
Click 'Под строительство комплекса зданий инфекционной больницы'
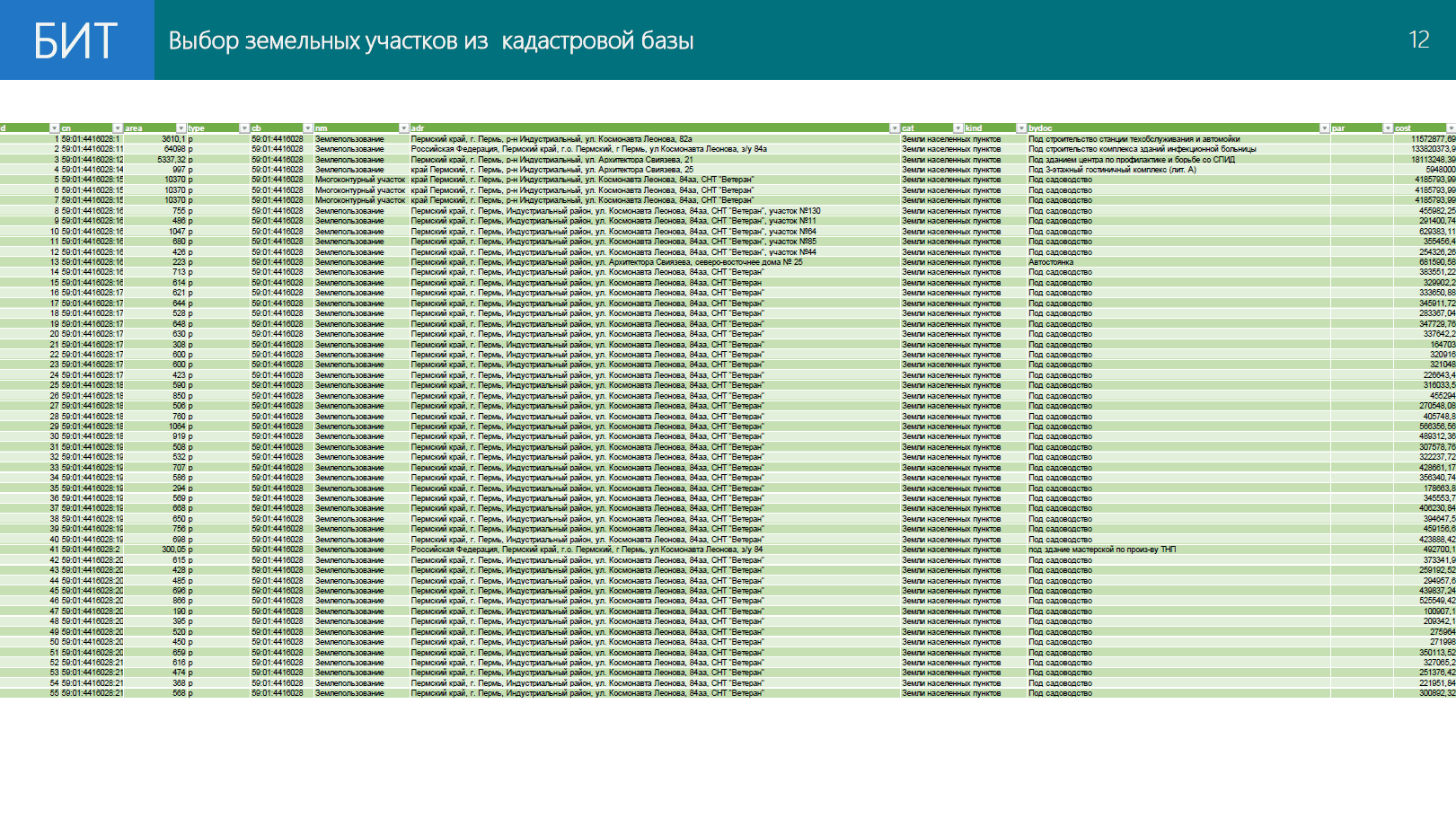1143,149
